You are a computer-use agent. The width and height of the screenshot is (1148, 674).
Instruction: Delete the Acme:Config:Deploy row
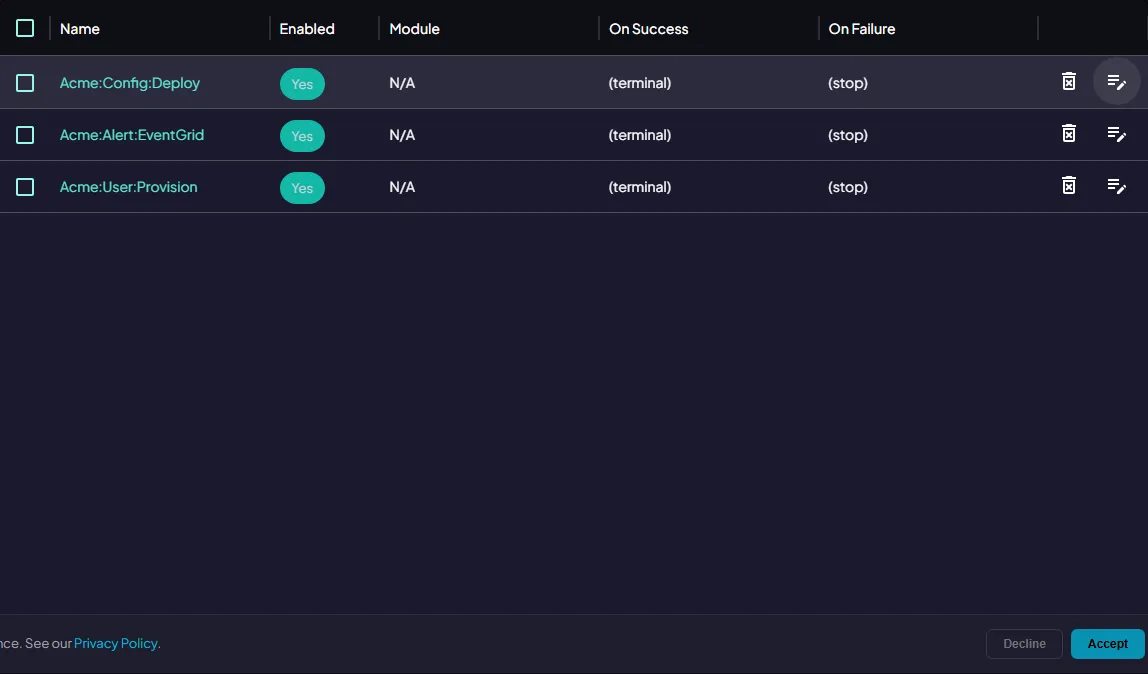(x=1069, y=81)
